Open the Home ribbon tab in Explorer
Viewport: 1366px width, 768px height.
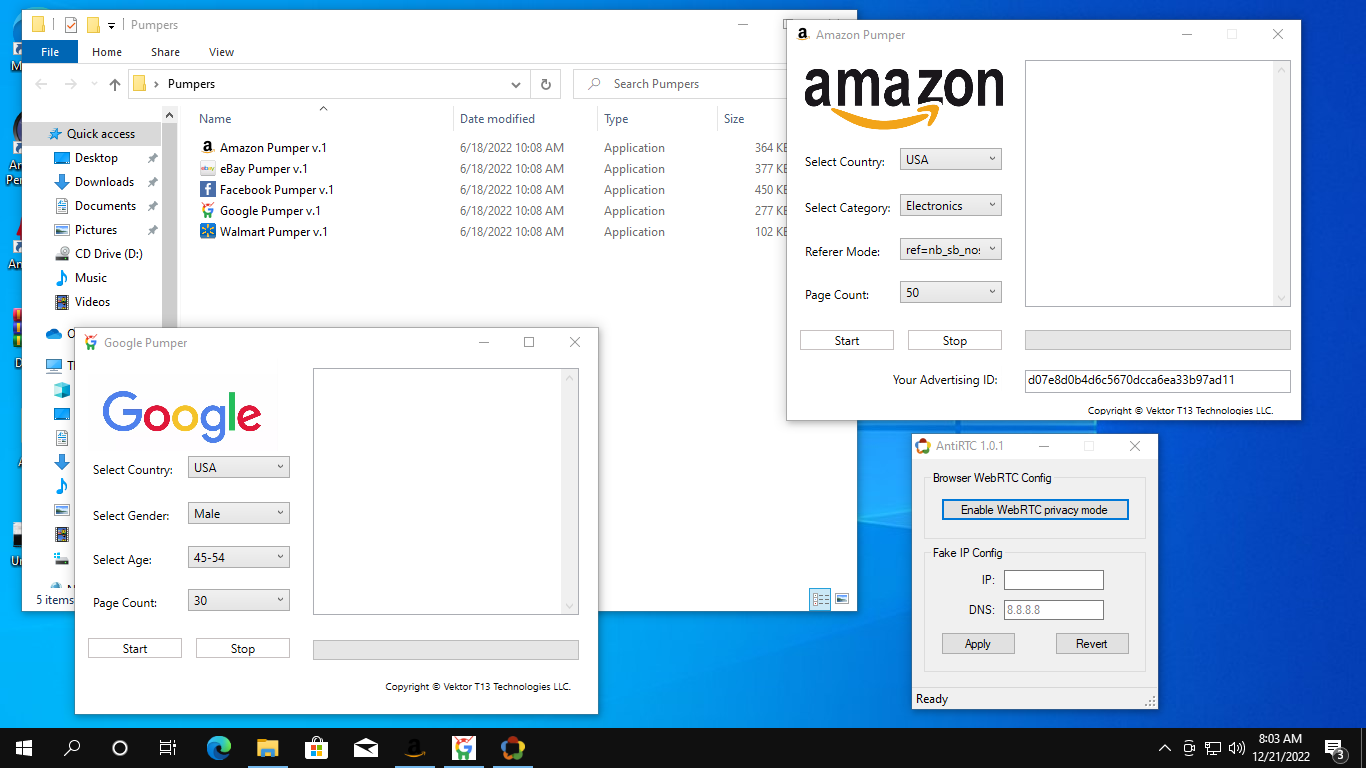pyautogui.click(x=107, y=52)
